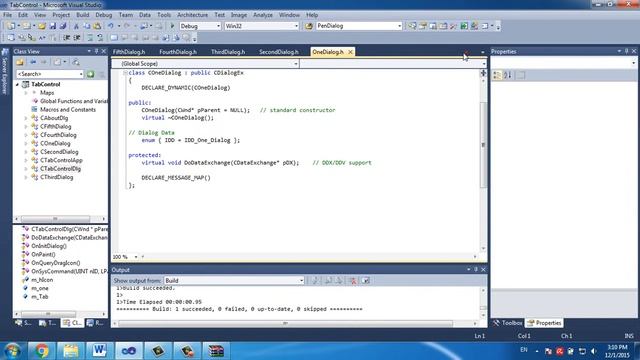Click the WinRAR icon in the taskbar

pyautogui.click(x=216, y=351)
